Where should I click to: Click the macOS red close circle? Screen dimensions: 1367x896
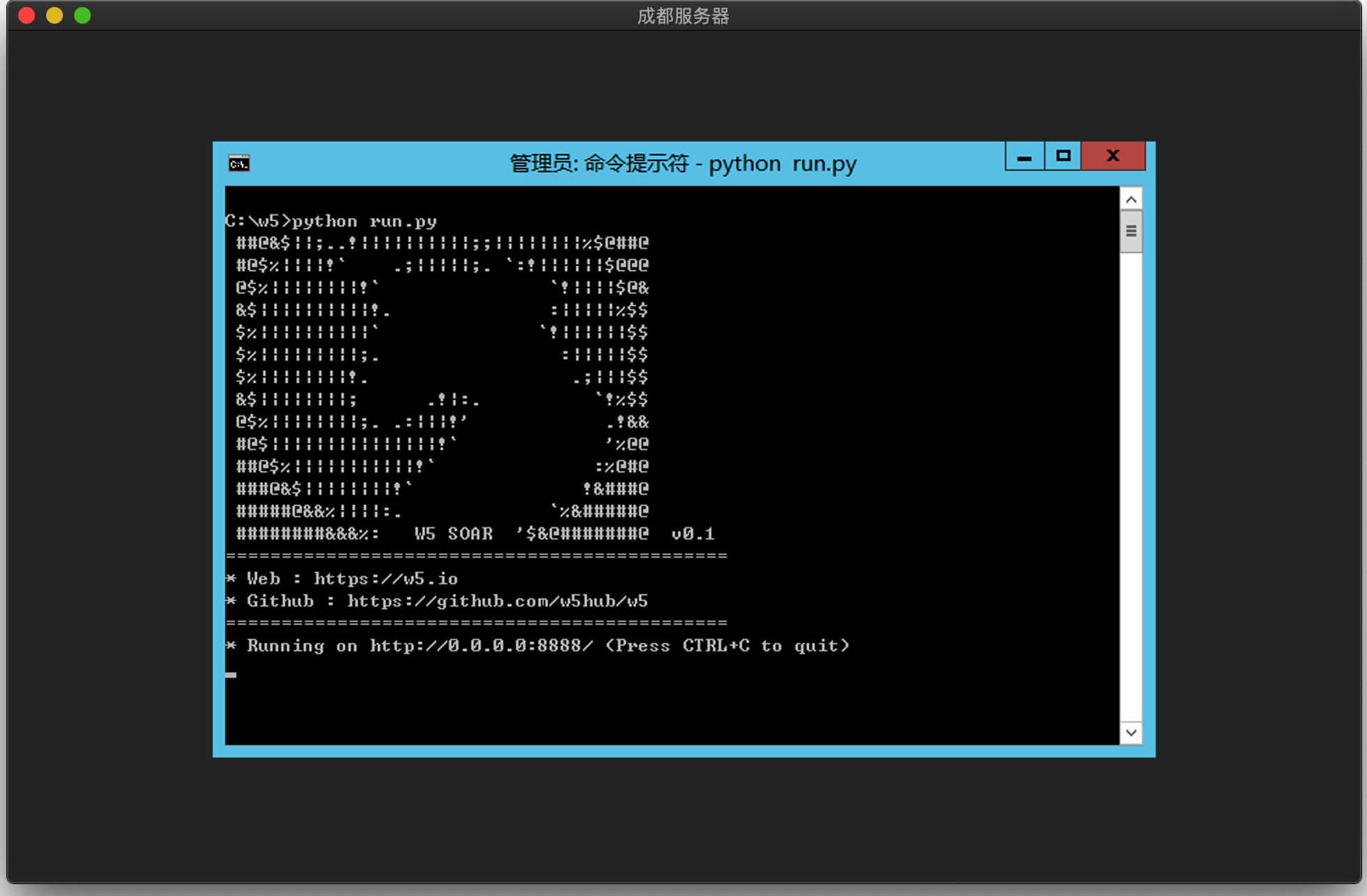[x=26, y=15]
